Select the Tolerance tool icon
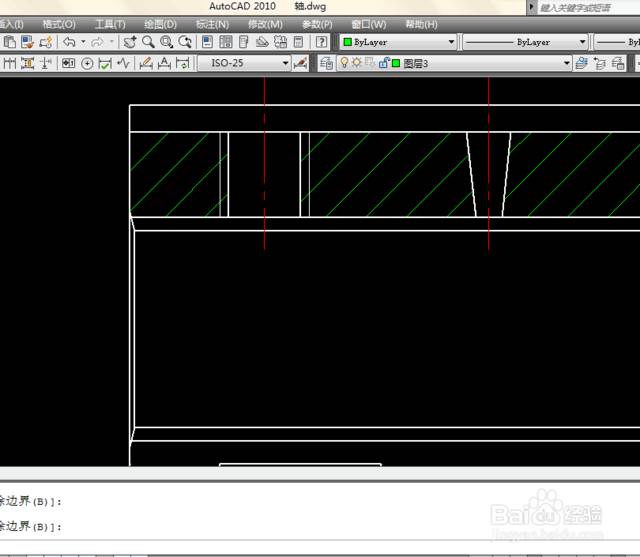Screen dimensions: 640x557 tap(69, 63)
